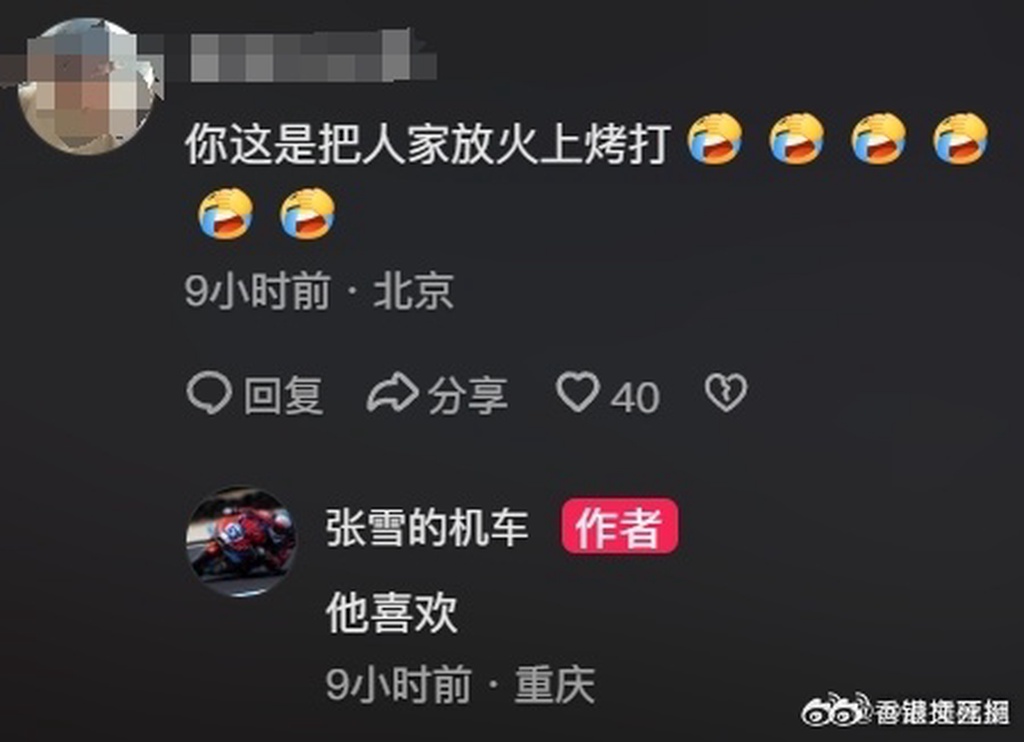
Task: Click the first crying-laughing emoji
Action: tap(715, 138)
